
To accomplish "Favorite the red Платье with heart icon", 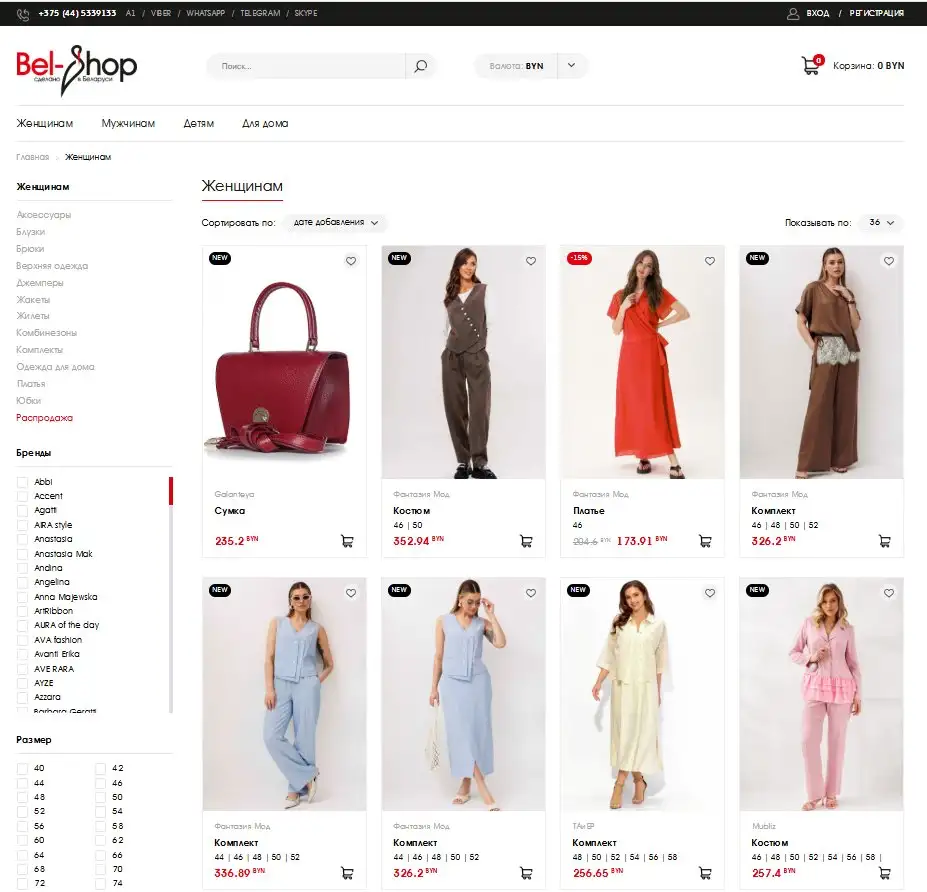I will point(710,261).
